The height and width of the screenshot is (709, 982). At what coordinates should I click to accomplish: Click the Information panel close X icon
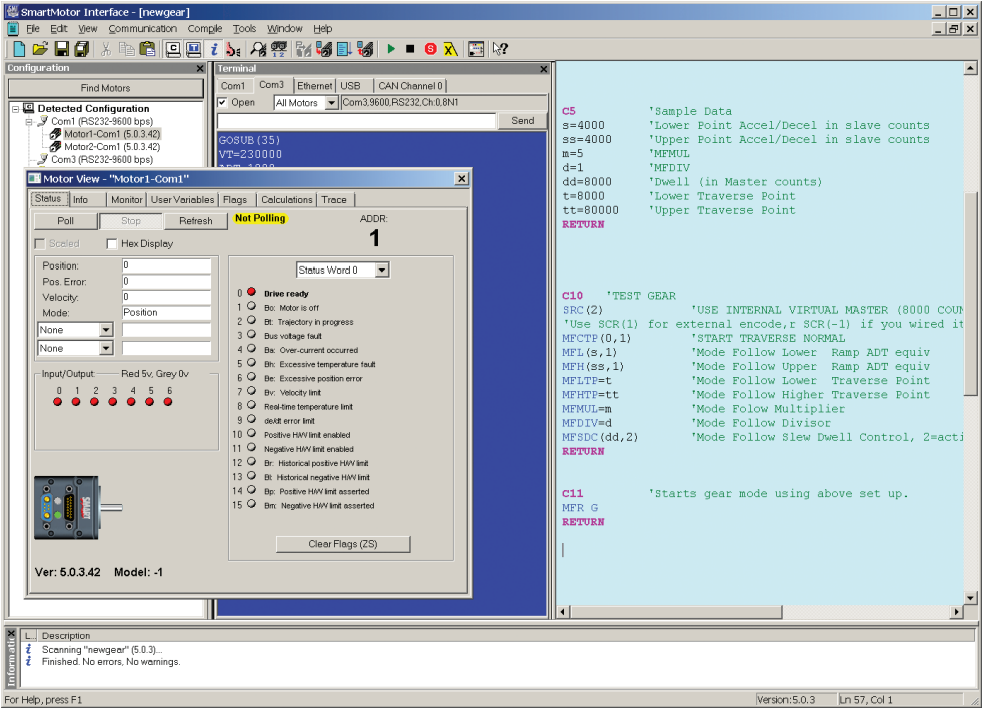11,634
